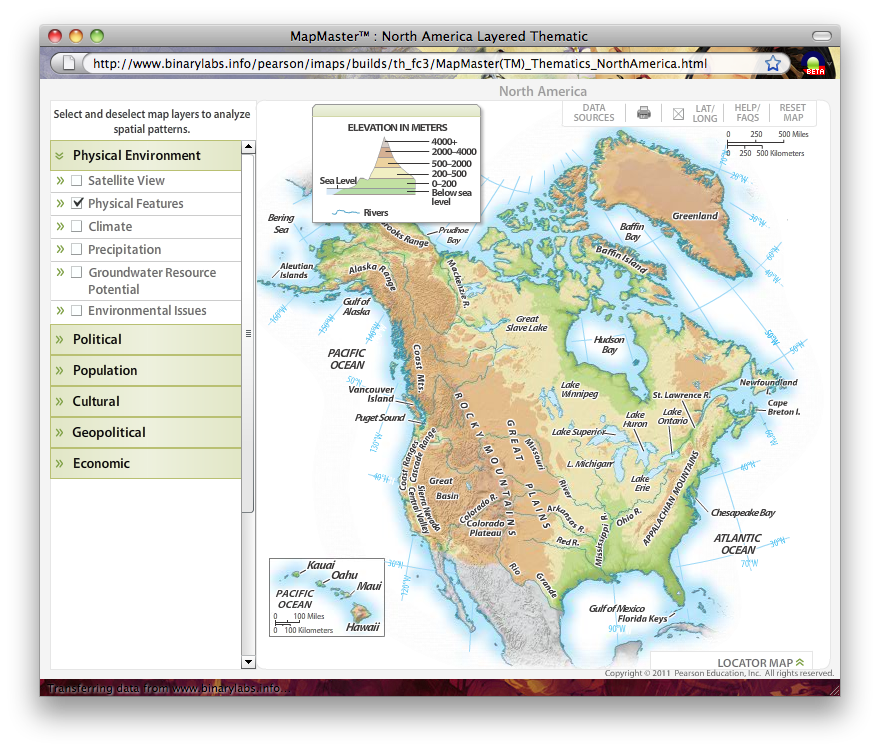Open the Economic category

click(x=101, y=464)
